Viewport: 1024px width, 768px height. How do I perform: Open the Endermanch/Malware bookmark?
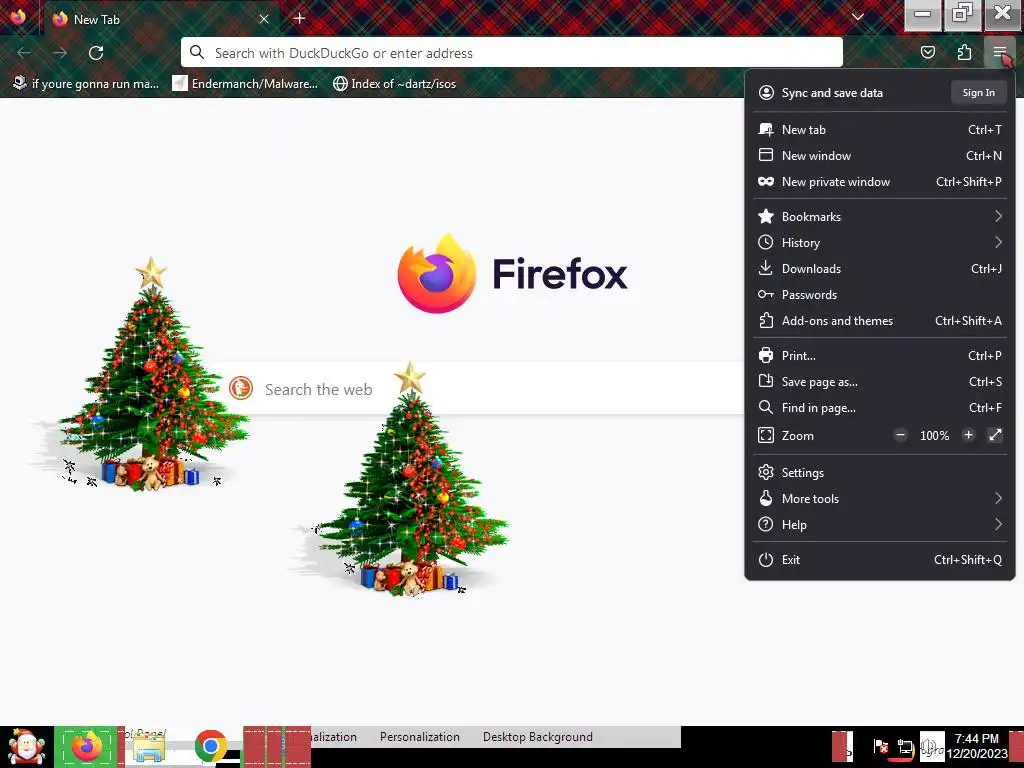click(x=246, y=84)
